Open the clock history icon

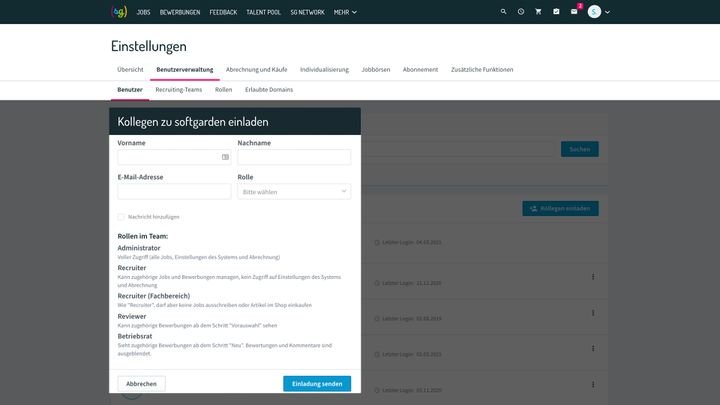point(521,12)
